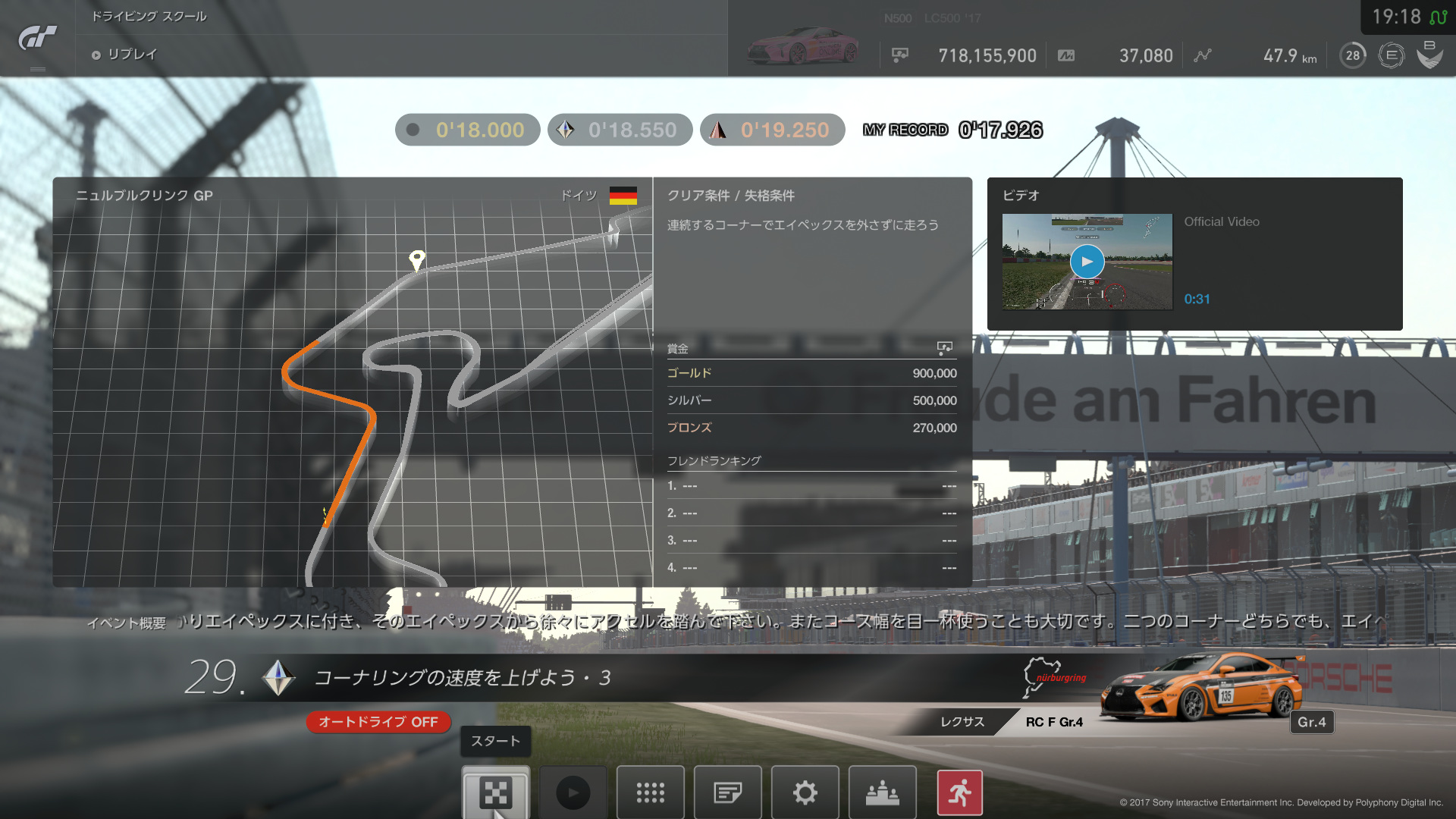Click the red exit running-man icon

coord(960,793)
